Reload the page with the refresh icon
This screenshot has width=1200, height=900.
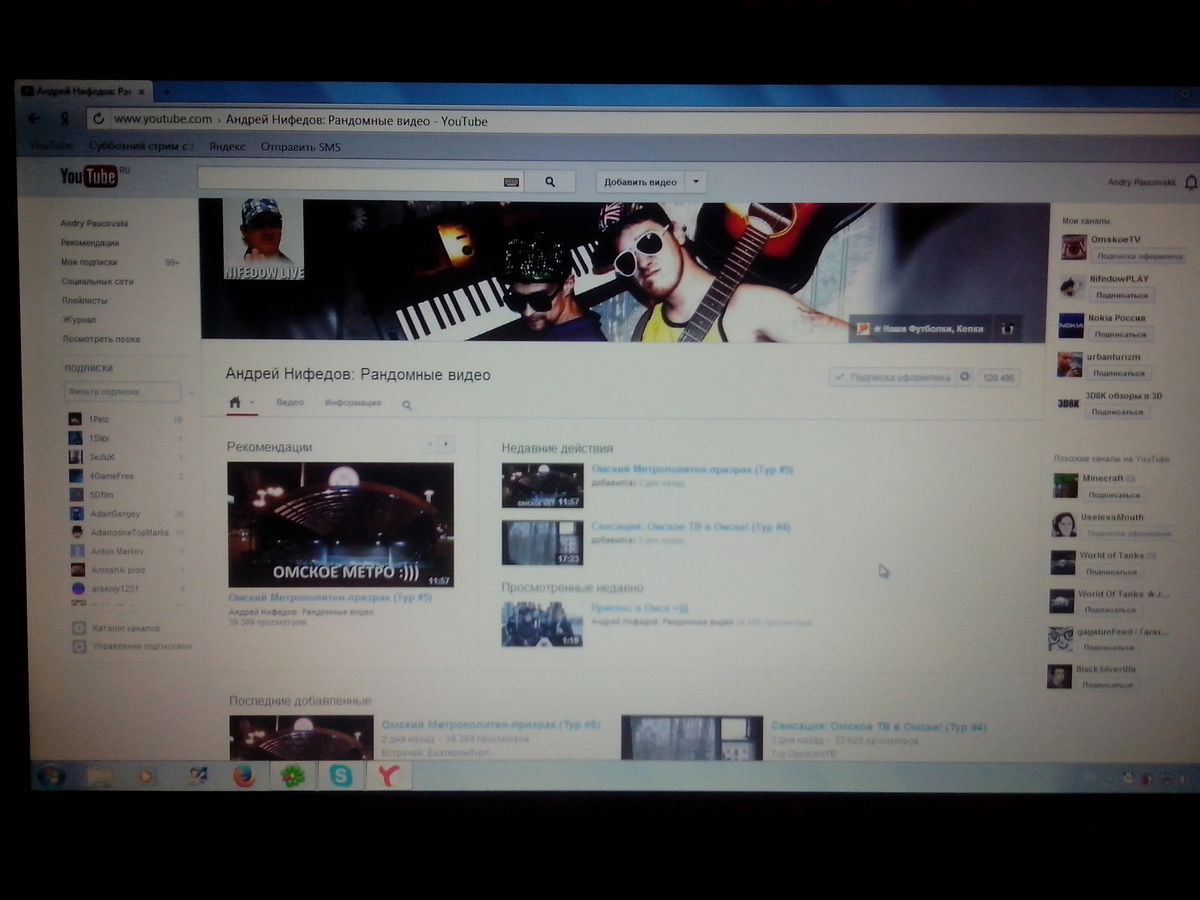point(98,119)
